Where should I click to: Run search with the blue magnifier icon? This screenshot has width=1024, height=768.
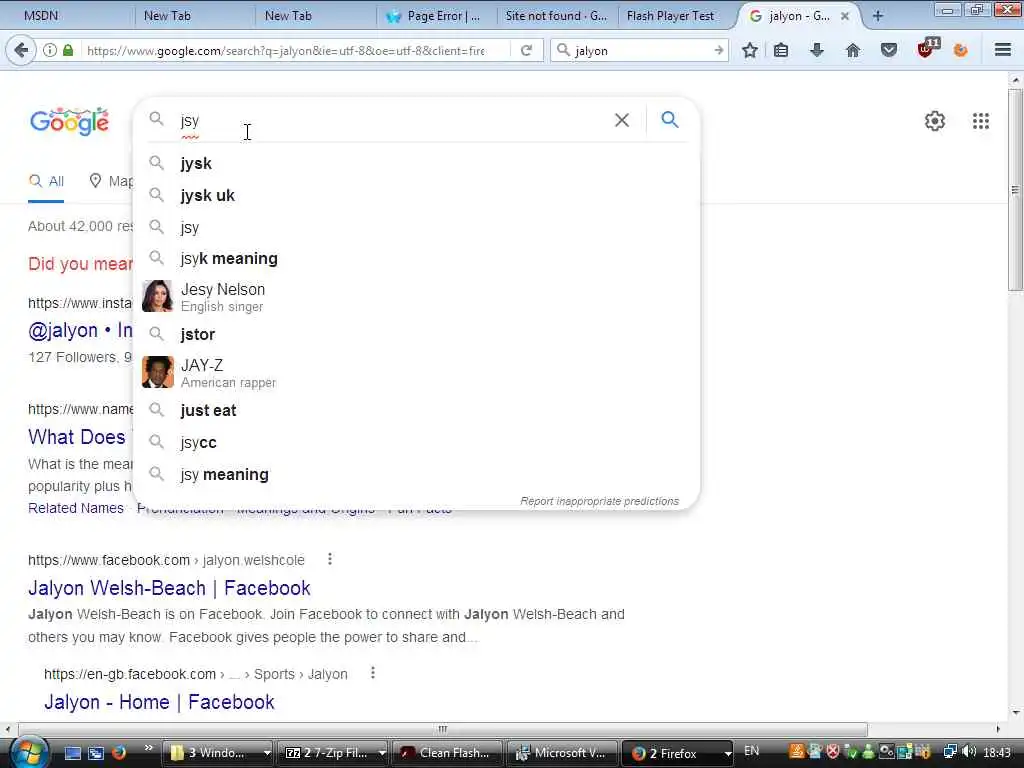tap(670, 120)
